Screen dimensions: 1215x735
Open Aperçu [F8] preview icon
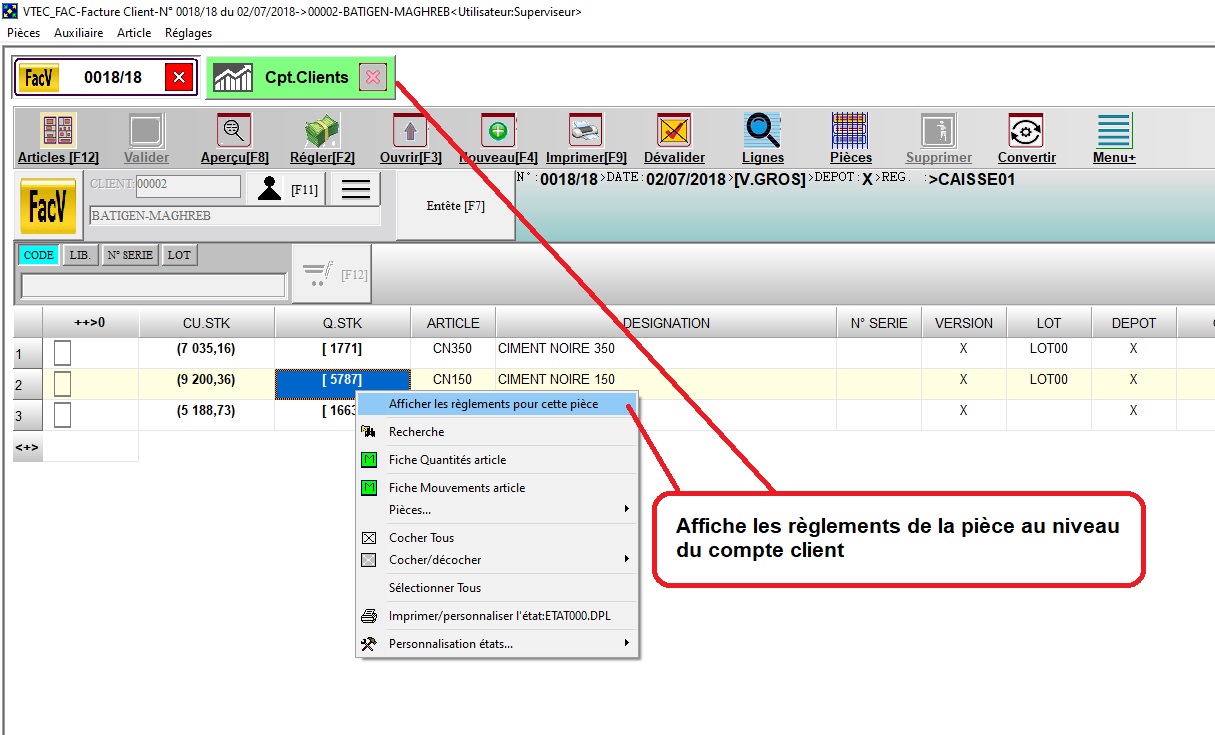click(234, 132)
